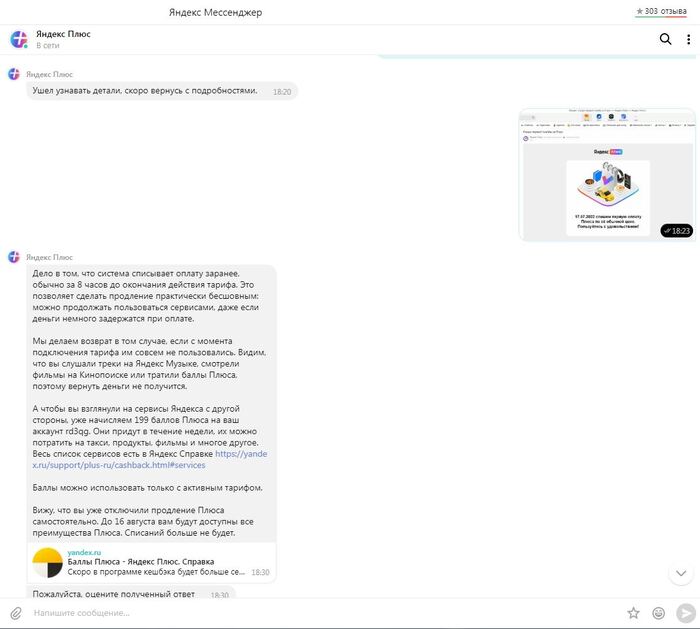
Task: Click the Яндекс Плюс chat title
Action: [63, 34]
